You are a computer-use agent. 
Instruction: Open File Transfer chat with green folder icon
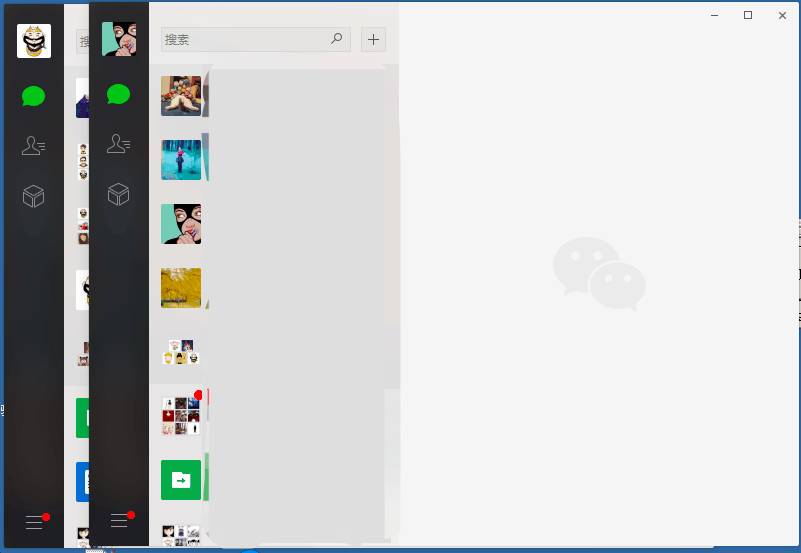181,480
